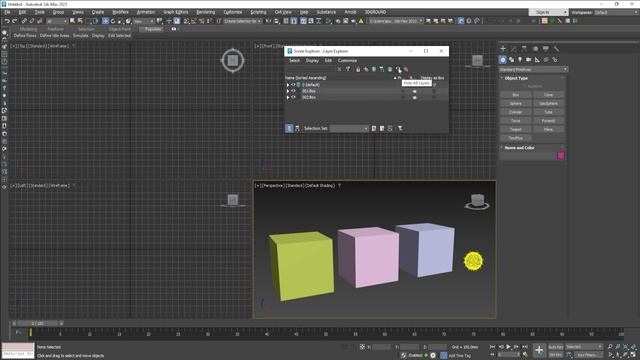Viewport: 640px width, 360px height.
Task: Open the File menu
Action: [x=7, y=12]
